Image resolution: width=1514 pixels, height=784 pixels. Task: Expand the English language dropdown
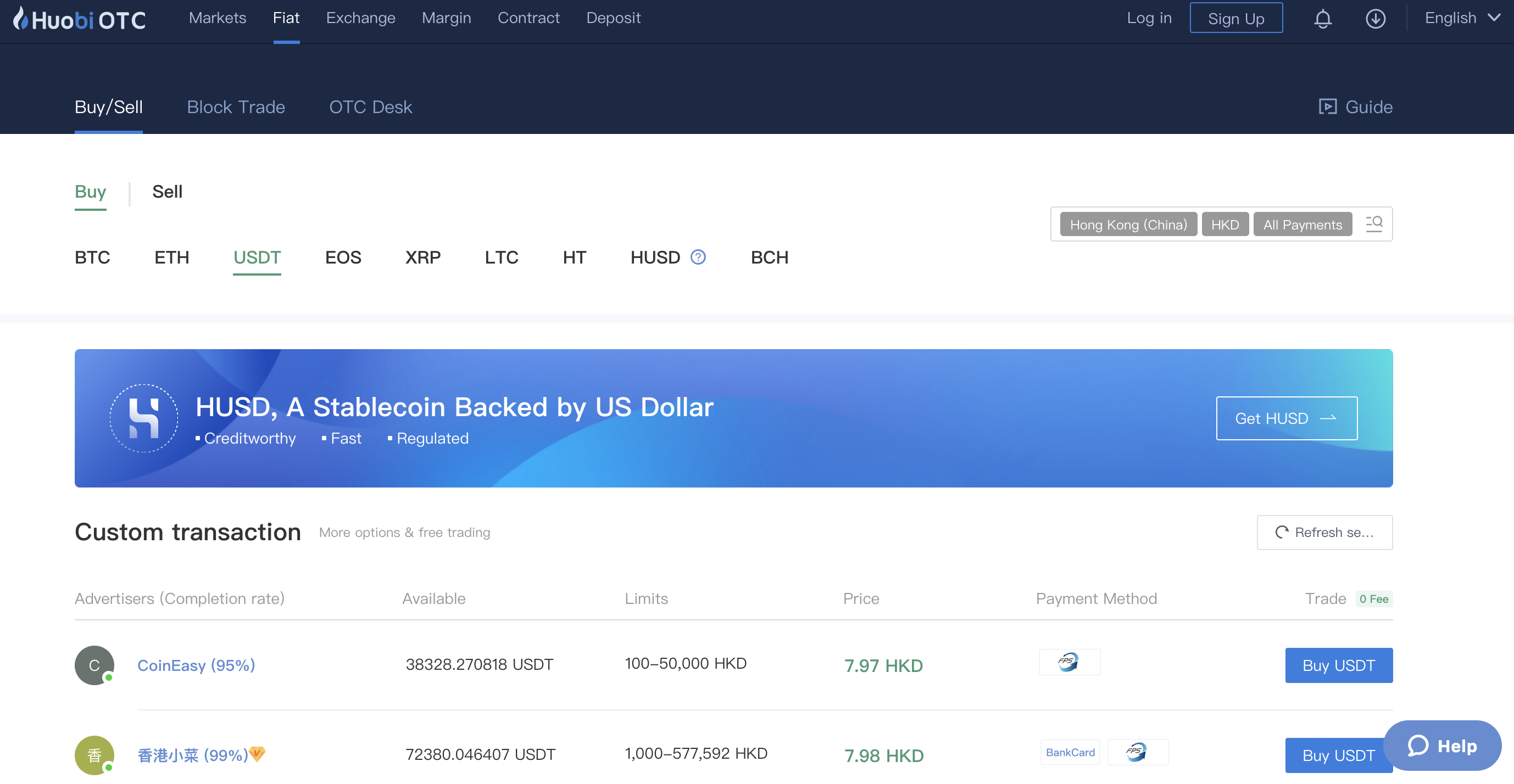pos(1462,18)
